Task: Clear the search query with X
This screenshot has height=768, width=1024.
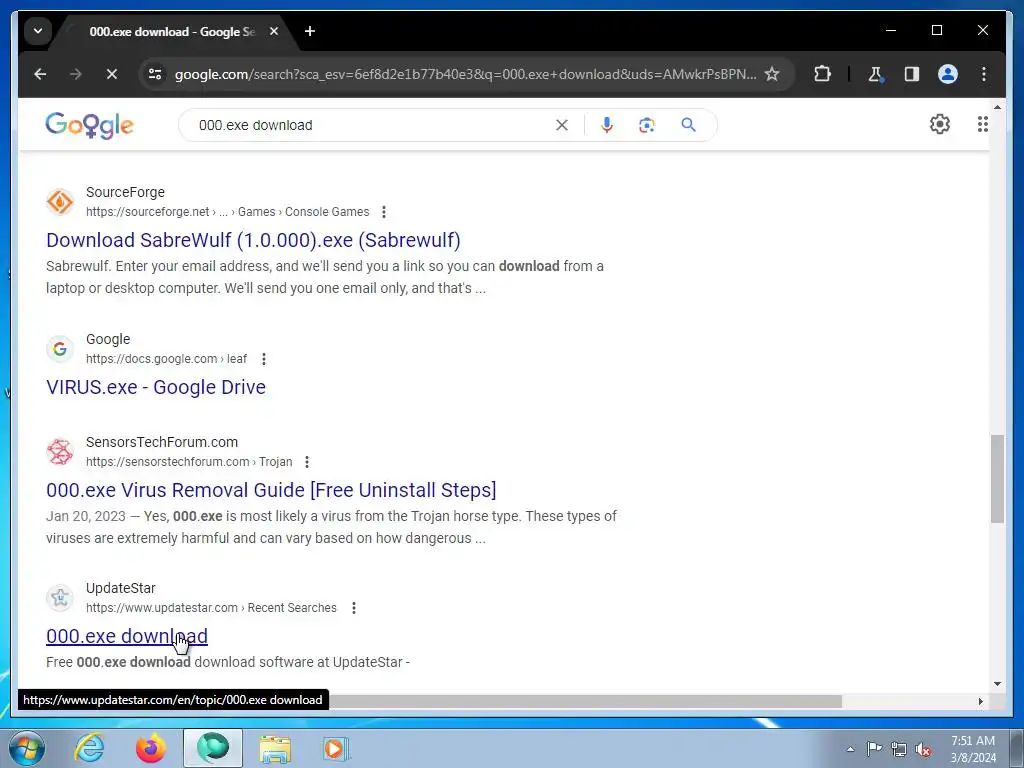Action: (562, 125)
